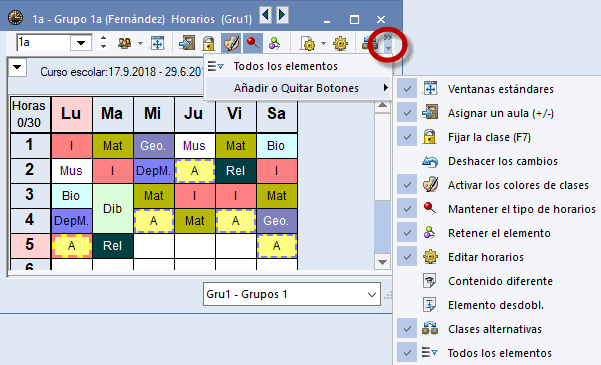
Task: Select the Lu day column header
Action: (71, 114)
